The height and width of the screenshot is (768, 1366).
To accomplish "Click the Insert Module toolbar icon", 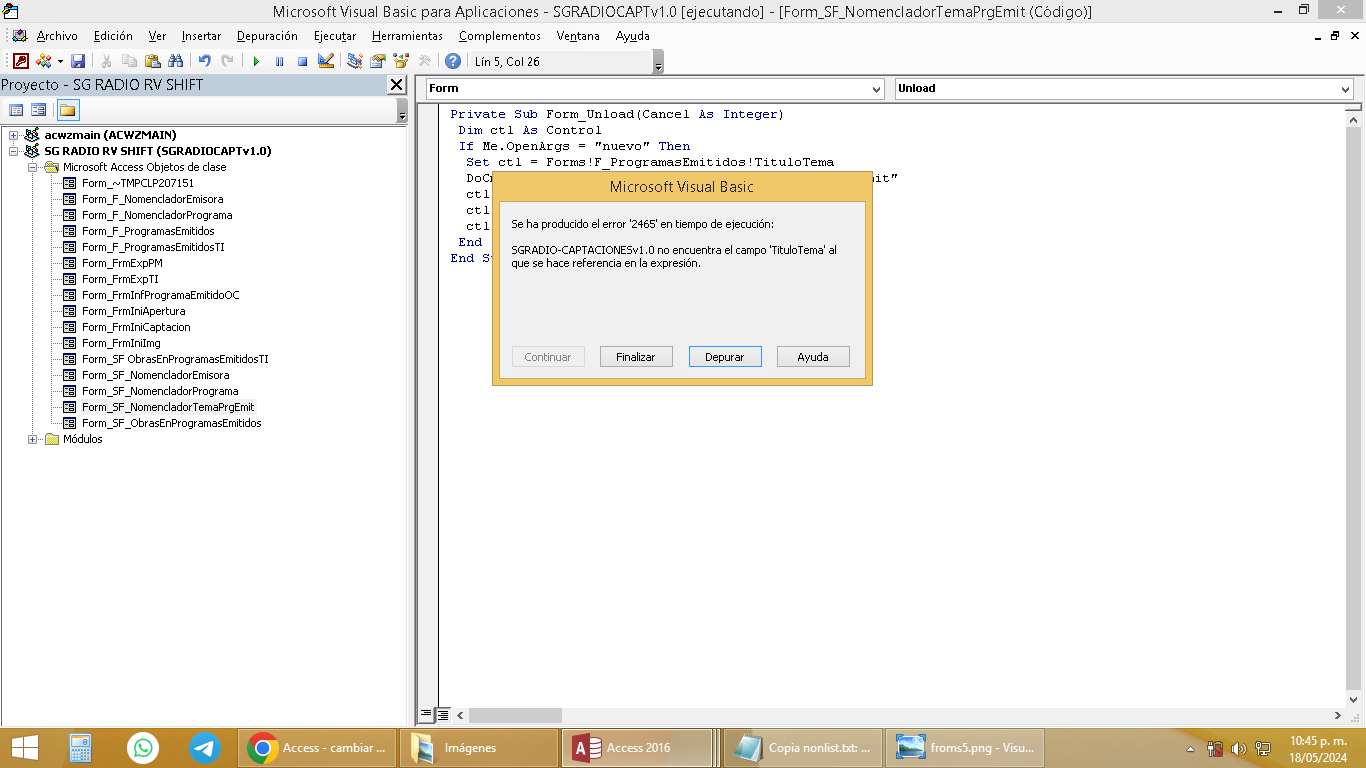I will point(43,61).
